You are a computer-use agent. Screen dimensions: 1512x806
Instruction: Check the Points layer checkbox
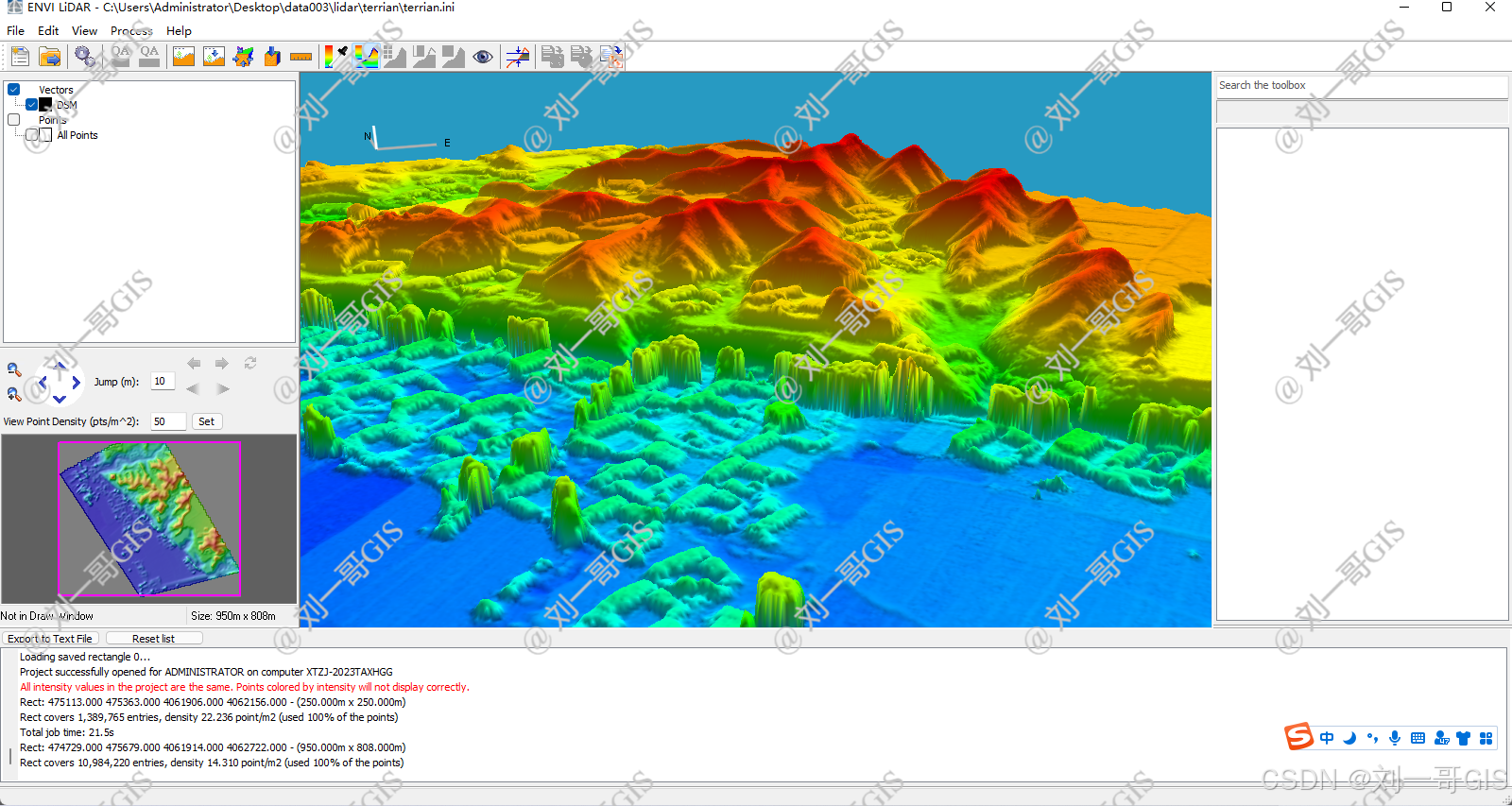click(x=14, y=120)
